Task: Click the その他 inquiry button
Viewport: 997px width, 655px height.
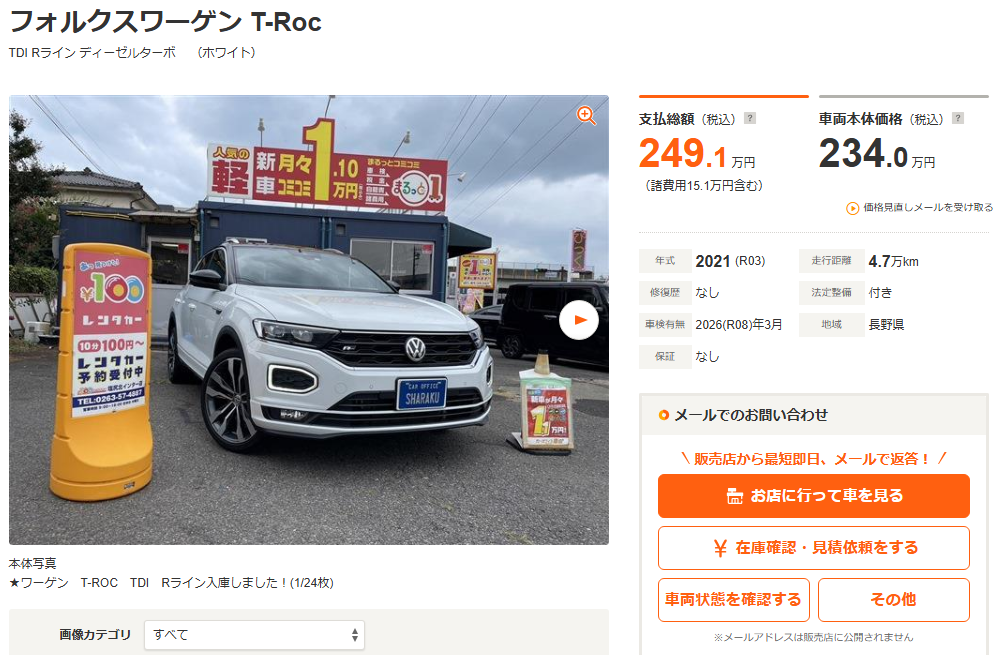Action: [x=893, y=600]
